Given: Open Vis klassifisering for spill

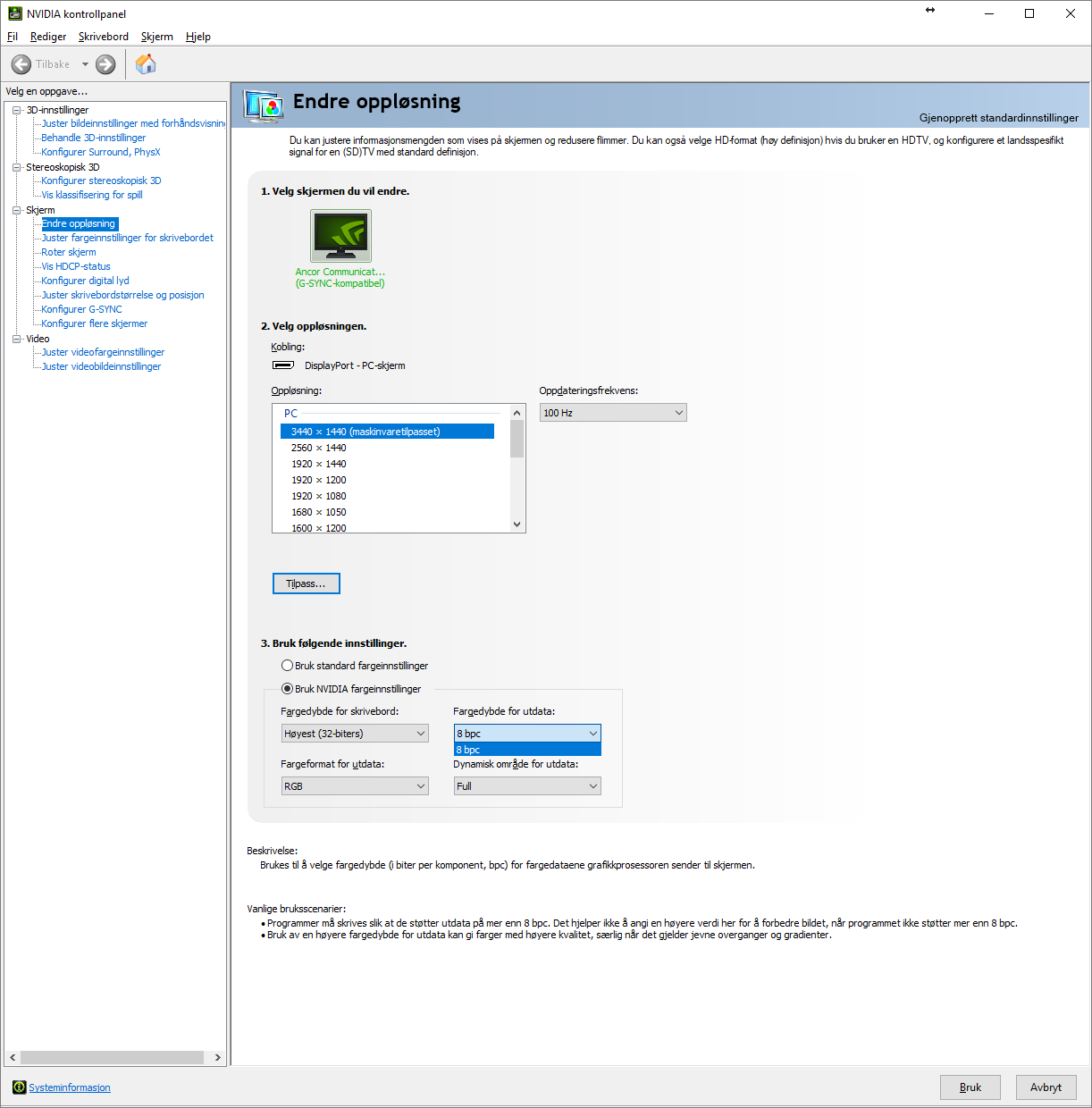Looking at the screenshot, I should coord(92,195).
